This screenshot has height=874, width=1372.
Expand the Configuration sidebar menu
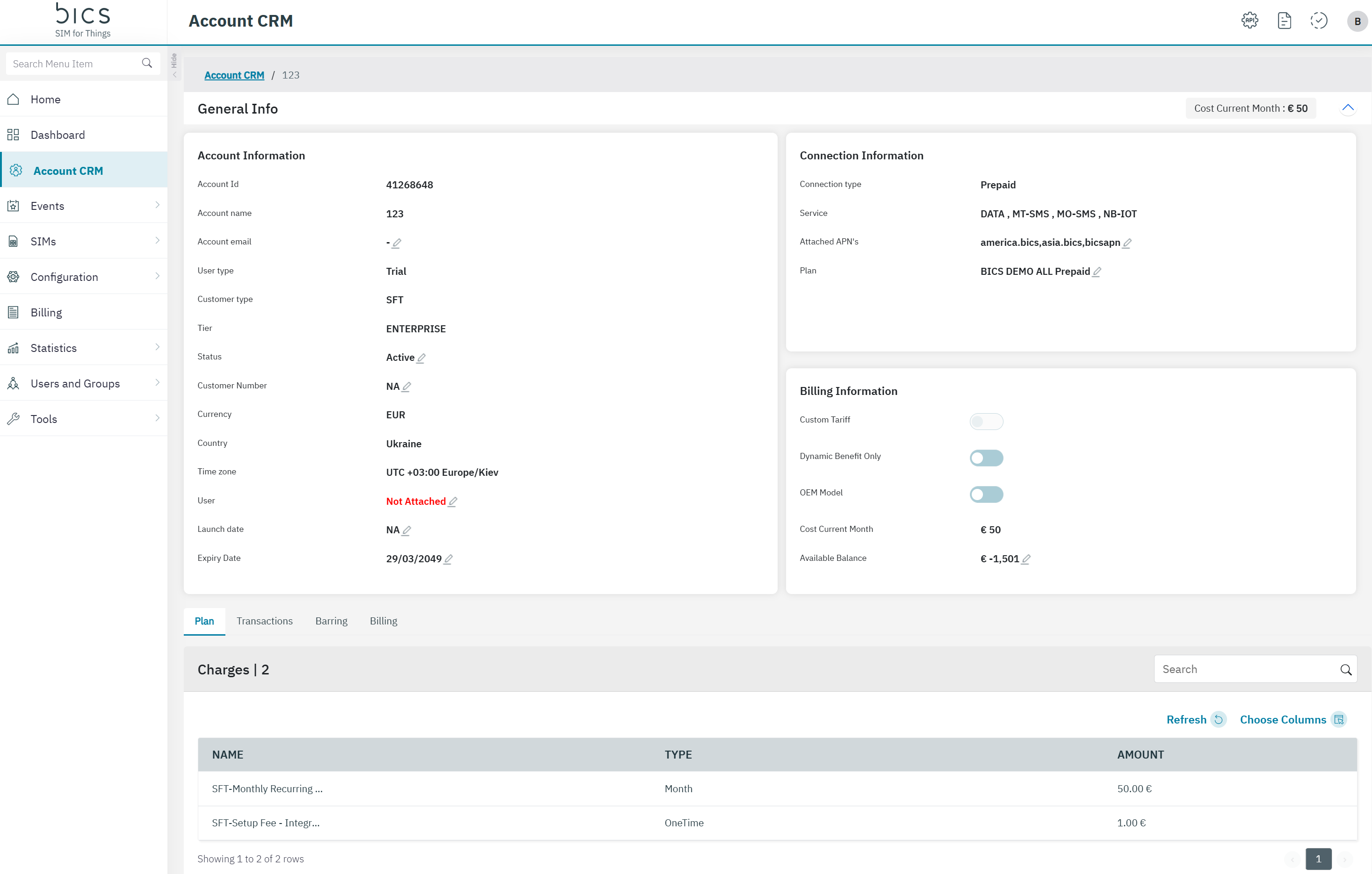click(84, 277)
